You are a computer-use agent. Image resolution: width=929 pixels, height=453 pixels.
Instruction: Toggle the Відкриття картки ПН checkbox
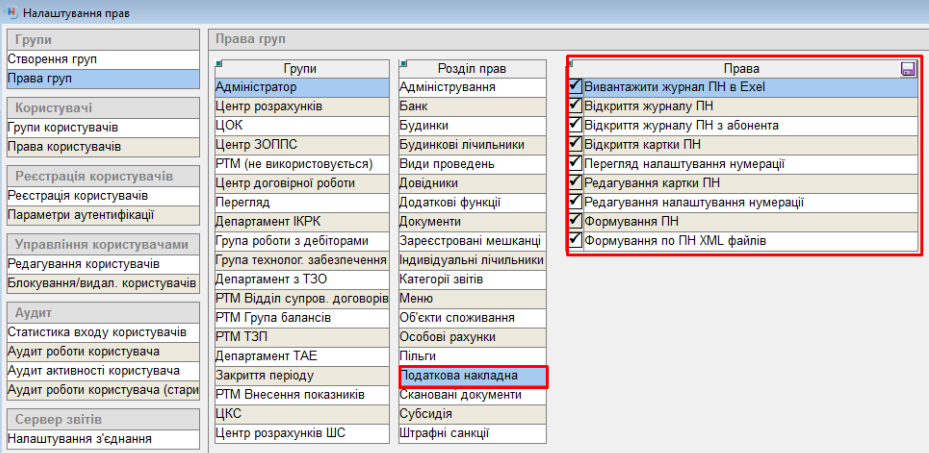click(x=575, y=144)
